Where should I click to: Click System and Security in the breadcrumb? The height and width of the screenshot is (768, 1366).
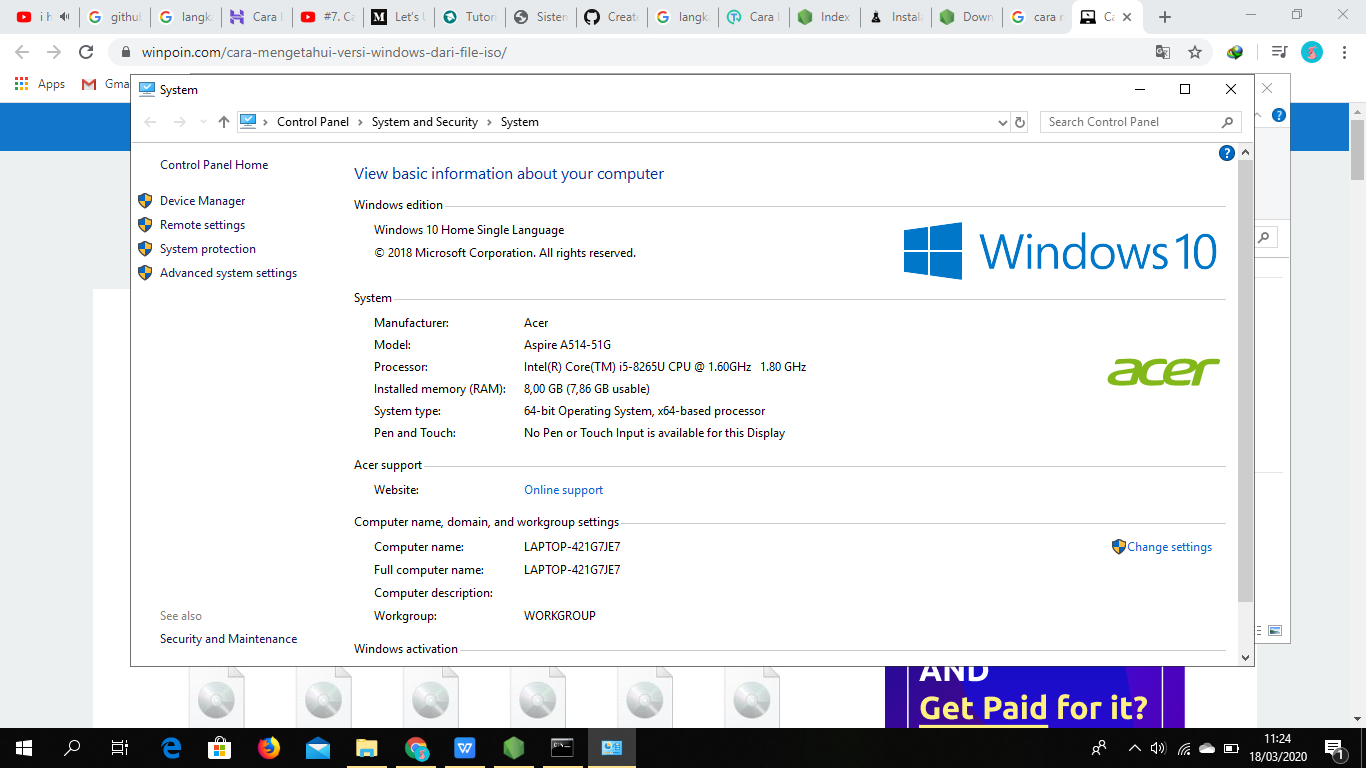425,122
